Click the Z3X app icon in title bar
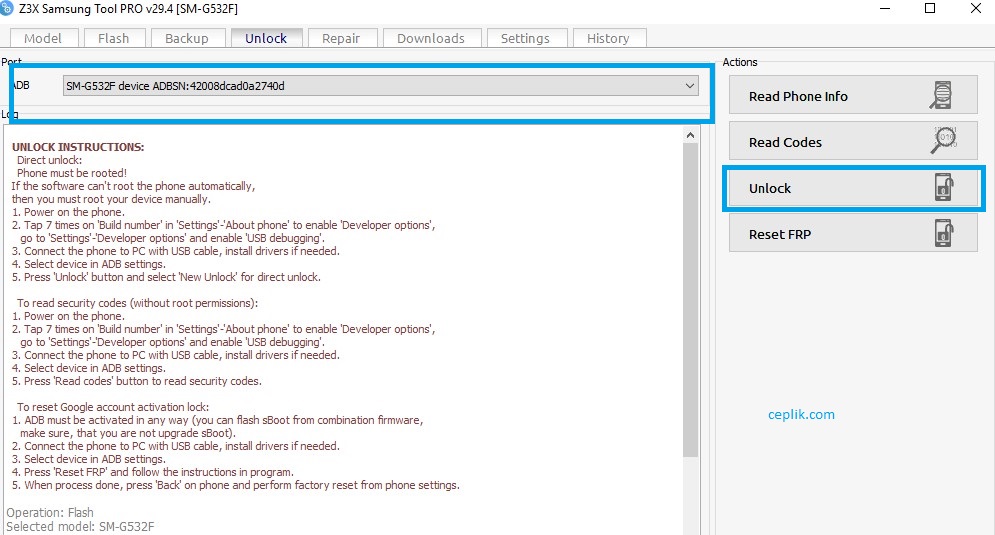This screenshot has height=535, width=995. 6,8
